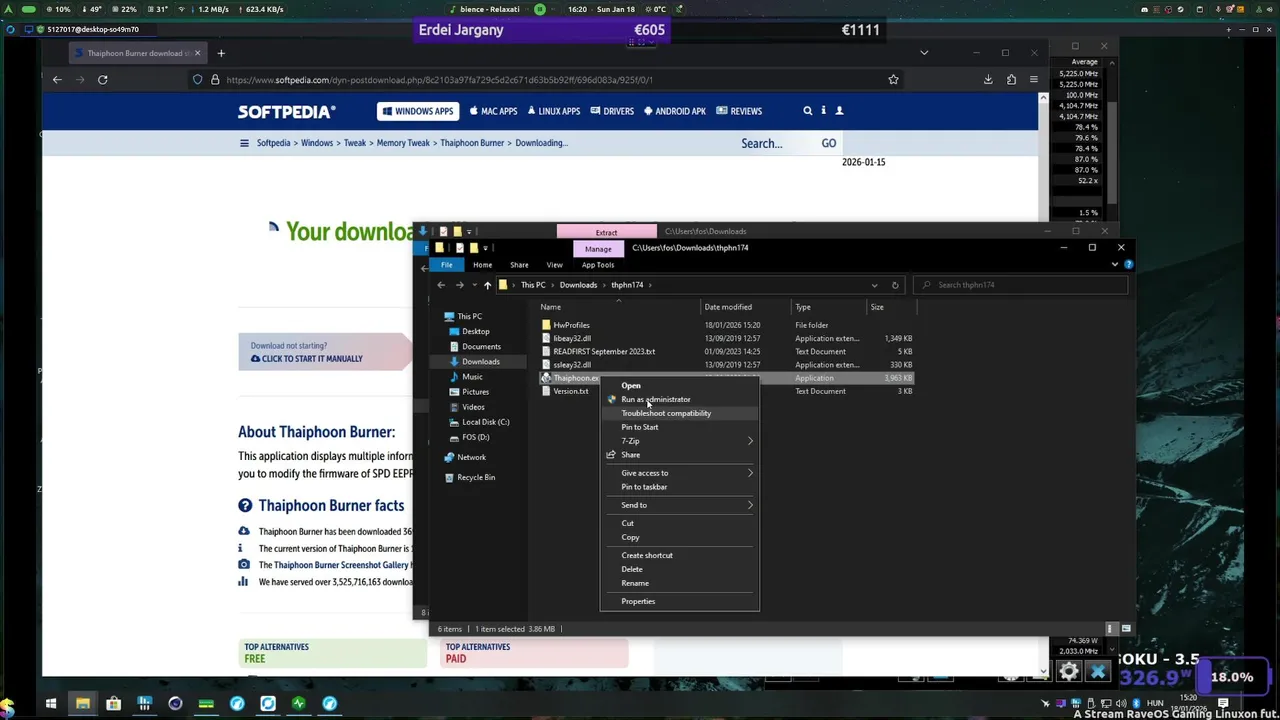Click Softpedia user account icon
This screenshot has height=720, width=1280.
click(x=839, y=111)
